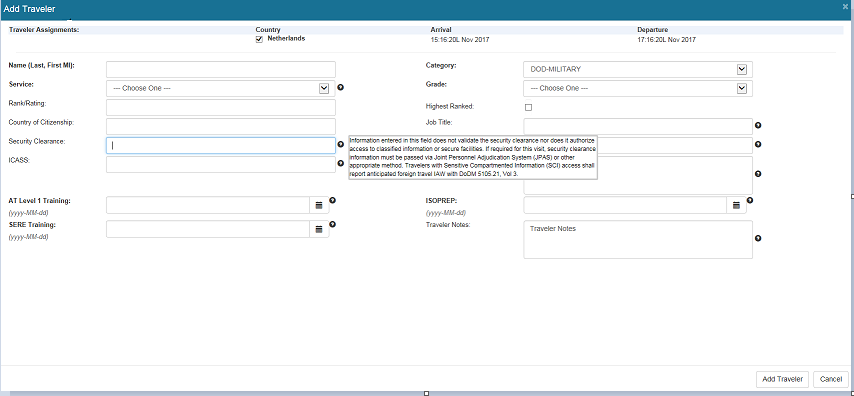Click the help icon next to Service dropdown
This screenshot has height=396, width=854.
[340, 87]
